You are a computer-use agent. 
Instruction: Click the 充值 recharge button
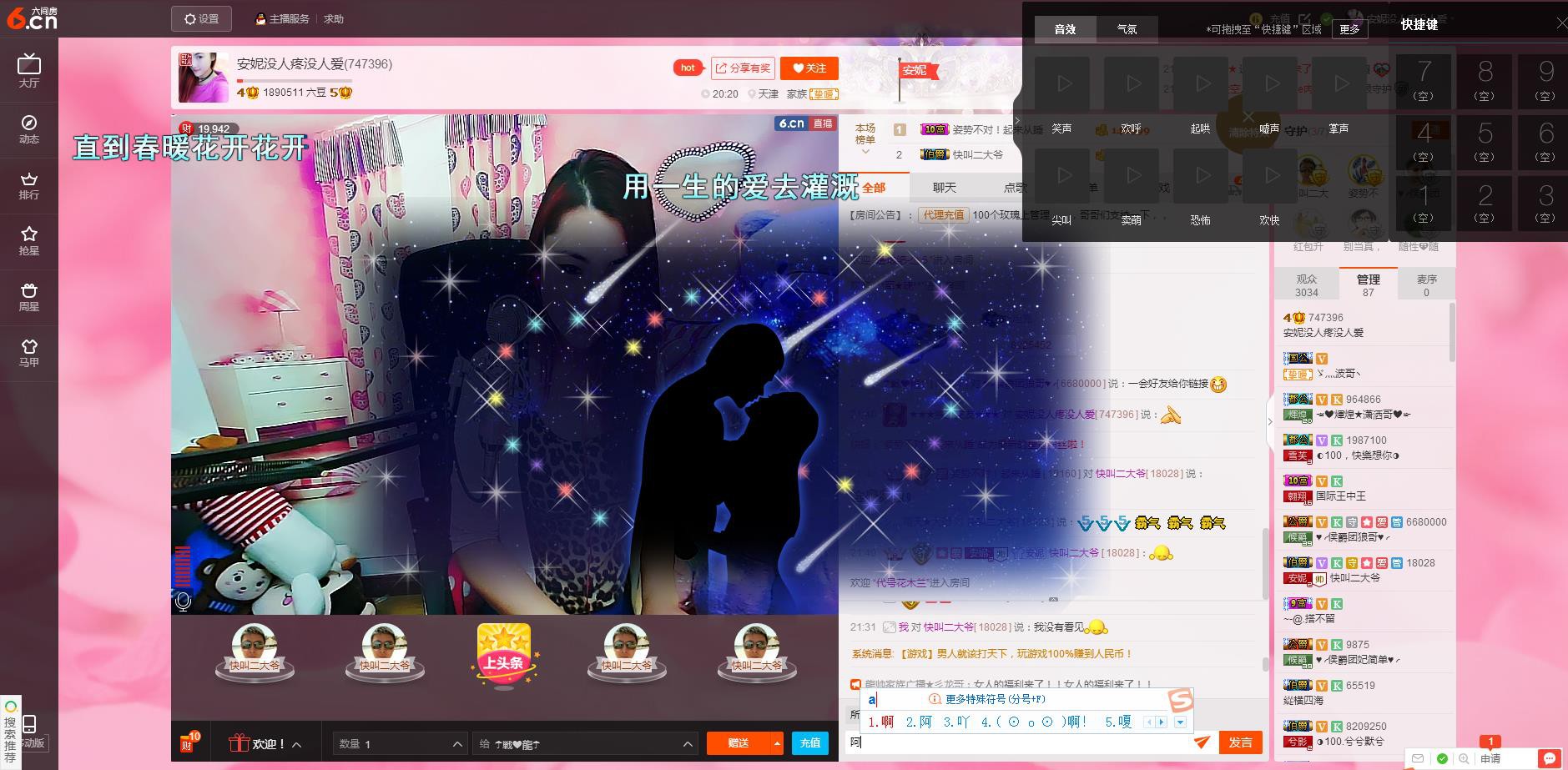810,742
